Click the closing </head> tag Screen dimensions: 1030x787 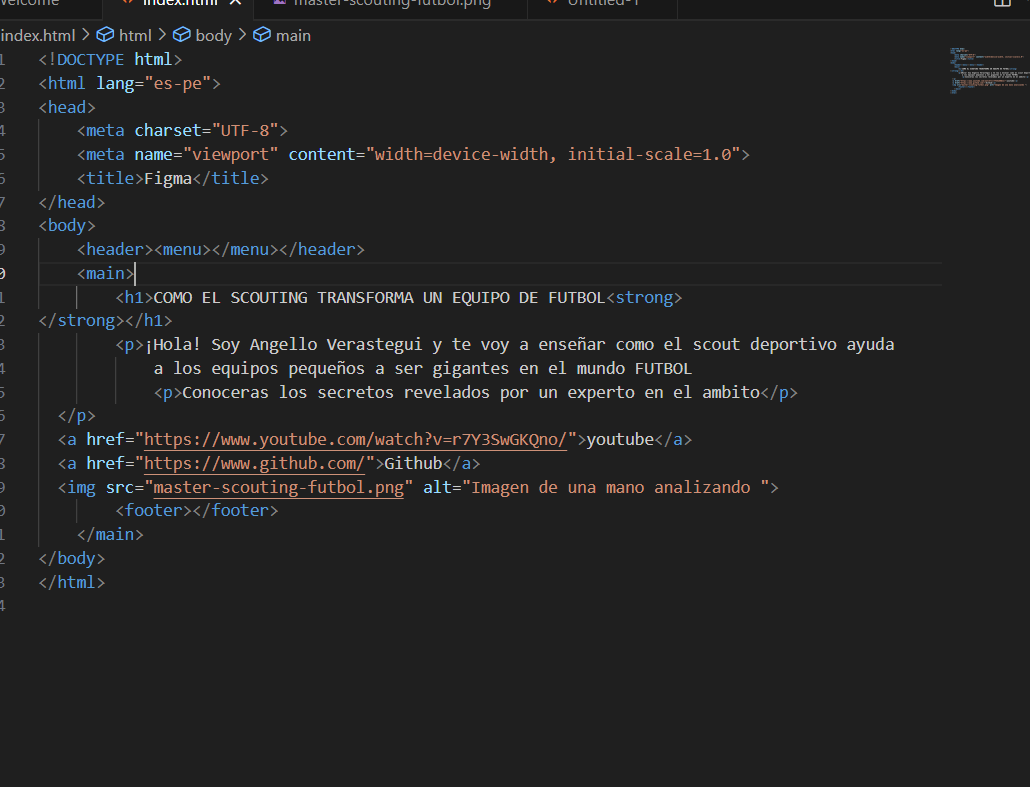coord(72,202)
